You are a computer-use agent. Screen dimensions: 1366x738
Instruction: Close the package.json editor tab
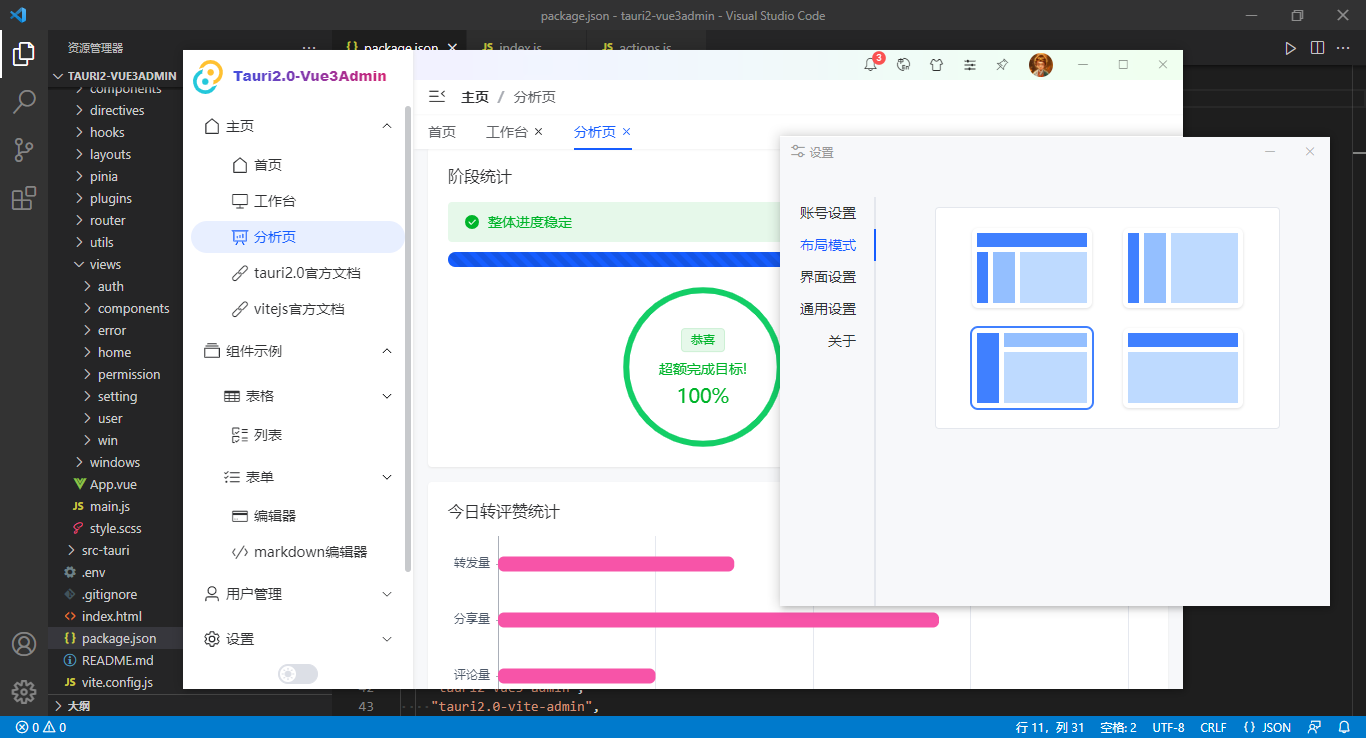pos(452,48)
